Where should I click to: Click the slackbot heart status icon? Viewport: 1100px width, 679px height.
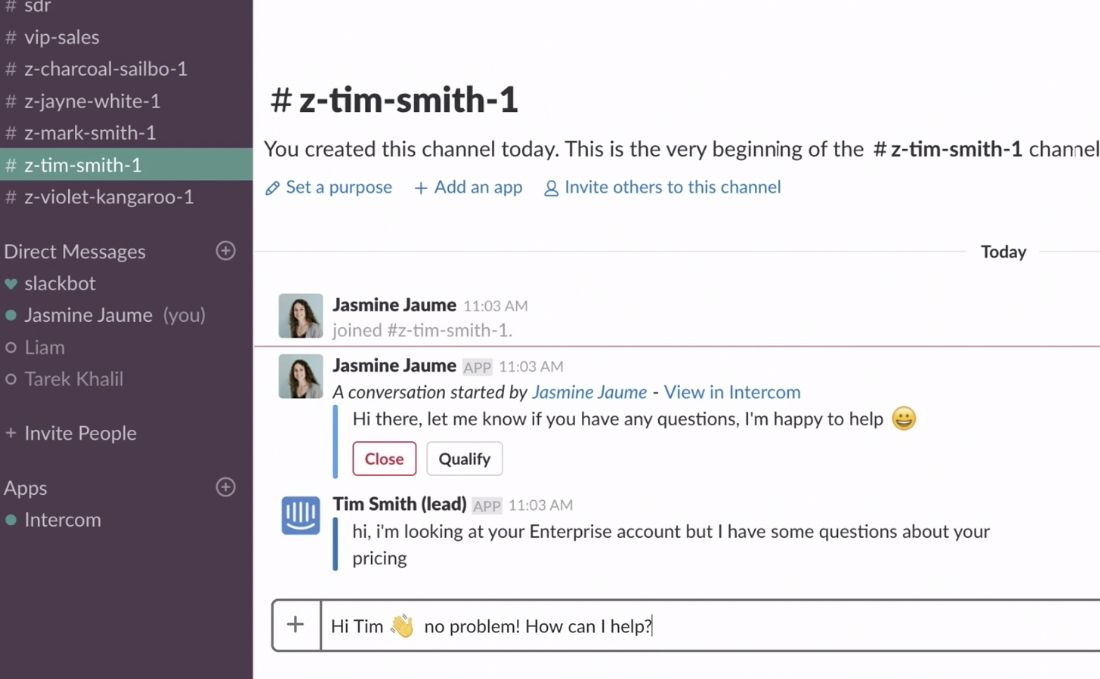(x=11, y=284)
